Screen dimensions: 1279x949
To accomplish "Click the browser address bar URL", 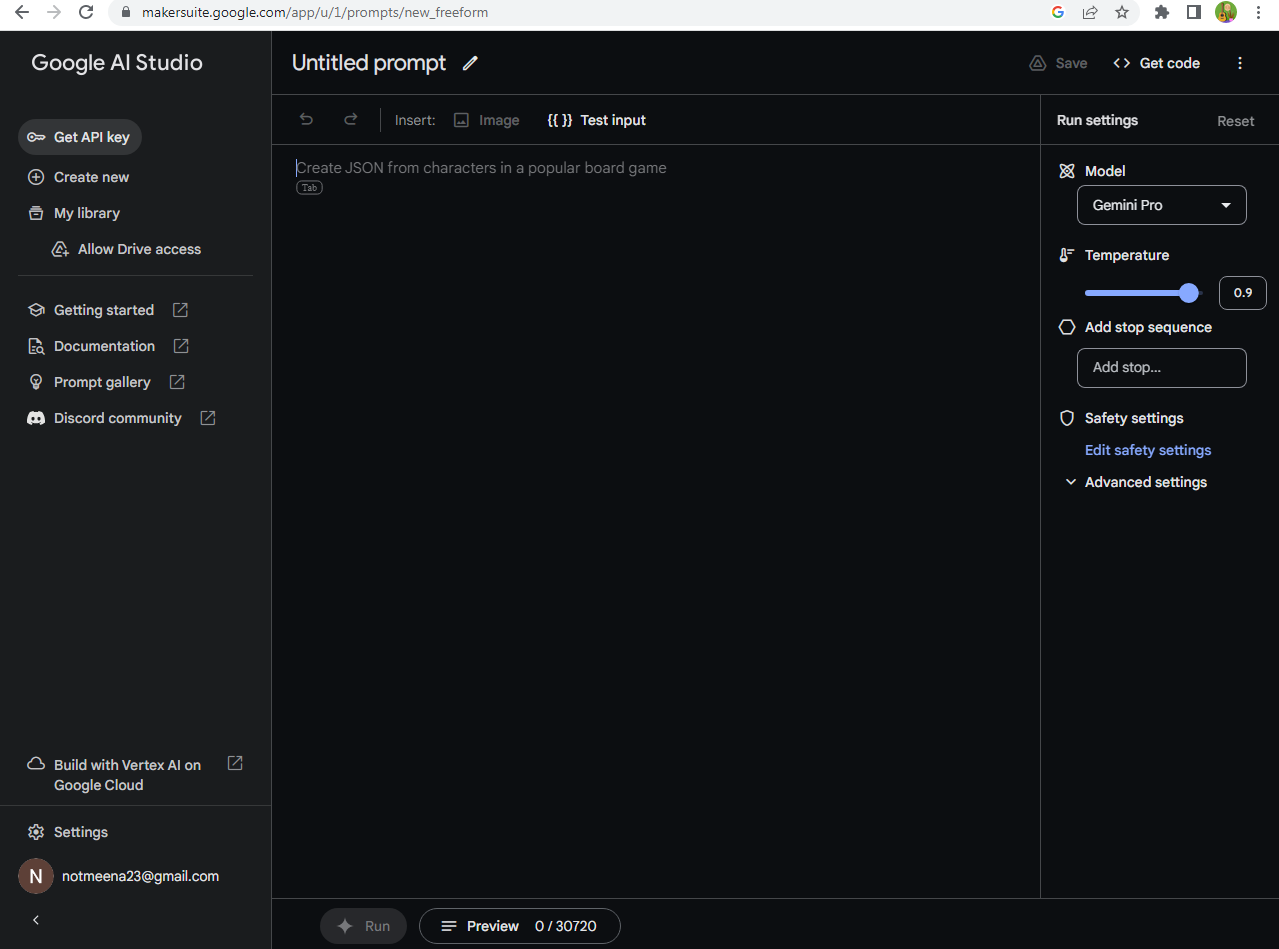I will (x=315, y=13).
